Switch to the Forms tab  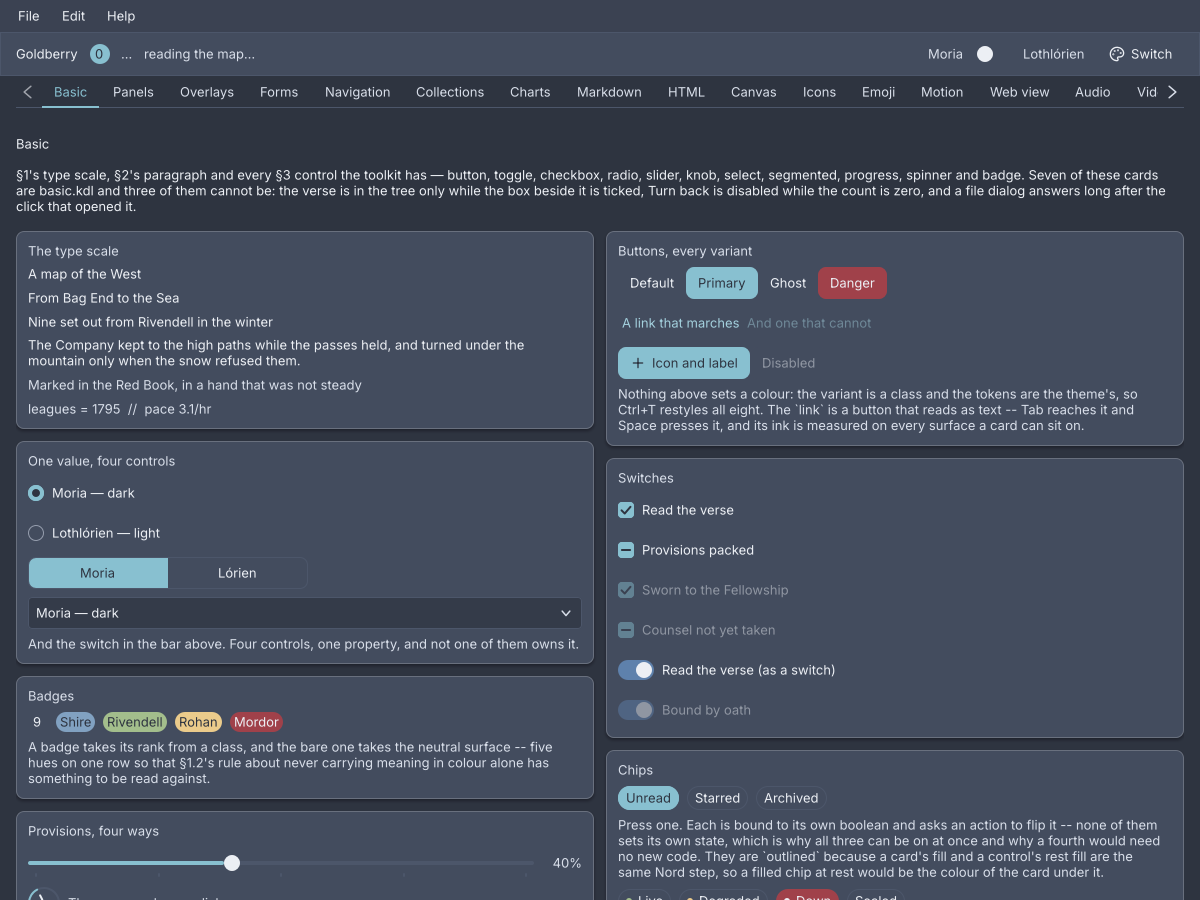click(x=279, y=92)
